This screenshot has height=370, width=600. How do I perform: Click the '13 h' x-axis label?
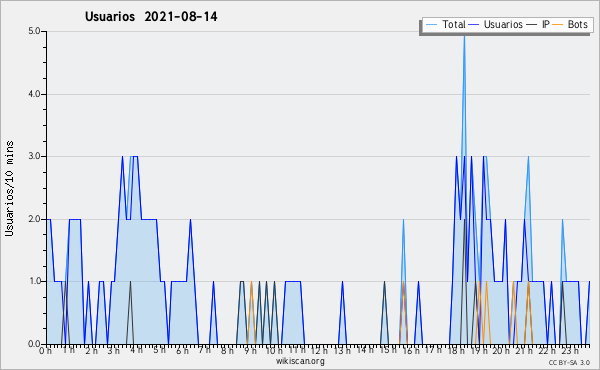pyautogui.click(x=341, y=351)
